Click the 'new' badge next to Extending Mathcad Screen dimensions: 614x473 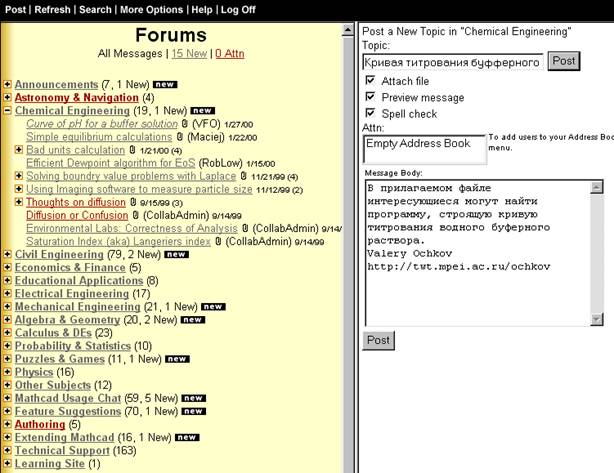click(187, 437)
